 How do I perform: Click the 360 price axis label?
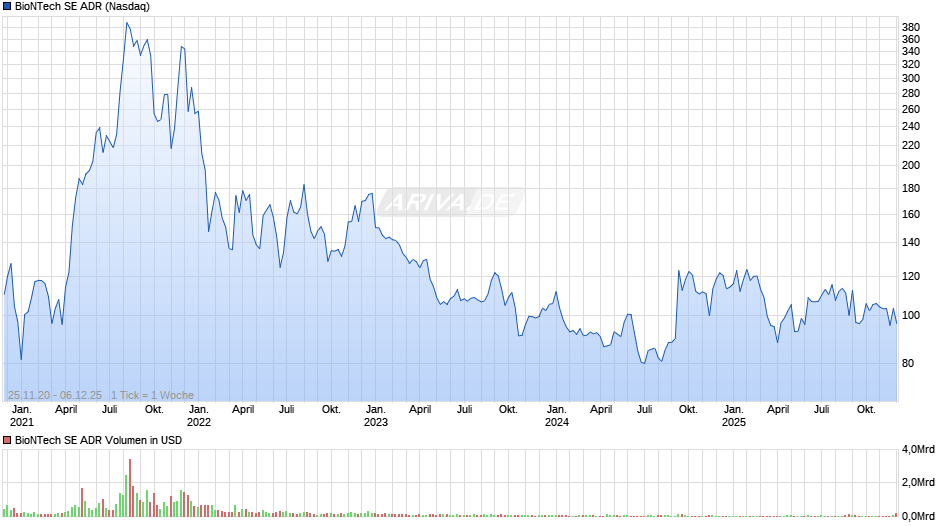pyautogui.click(x=911, y=39)
